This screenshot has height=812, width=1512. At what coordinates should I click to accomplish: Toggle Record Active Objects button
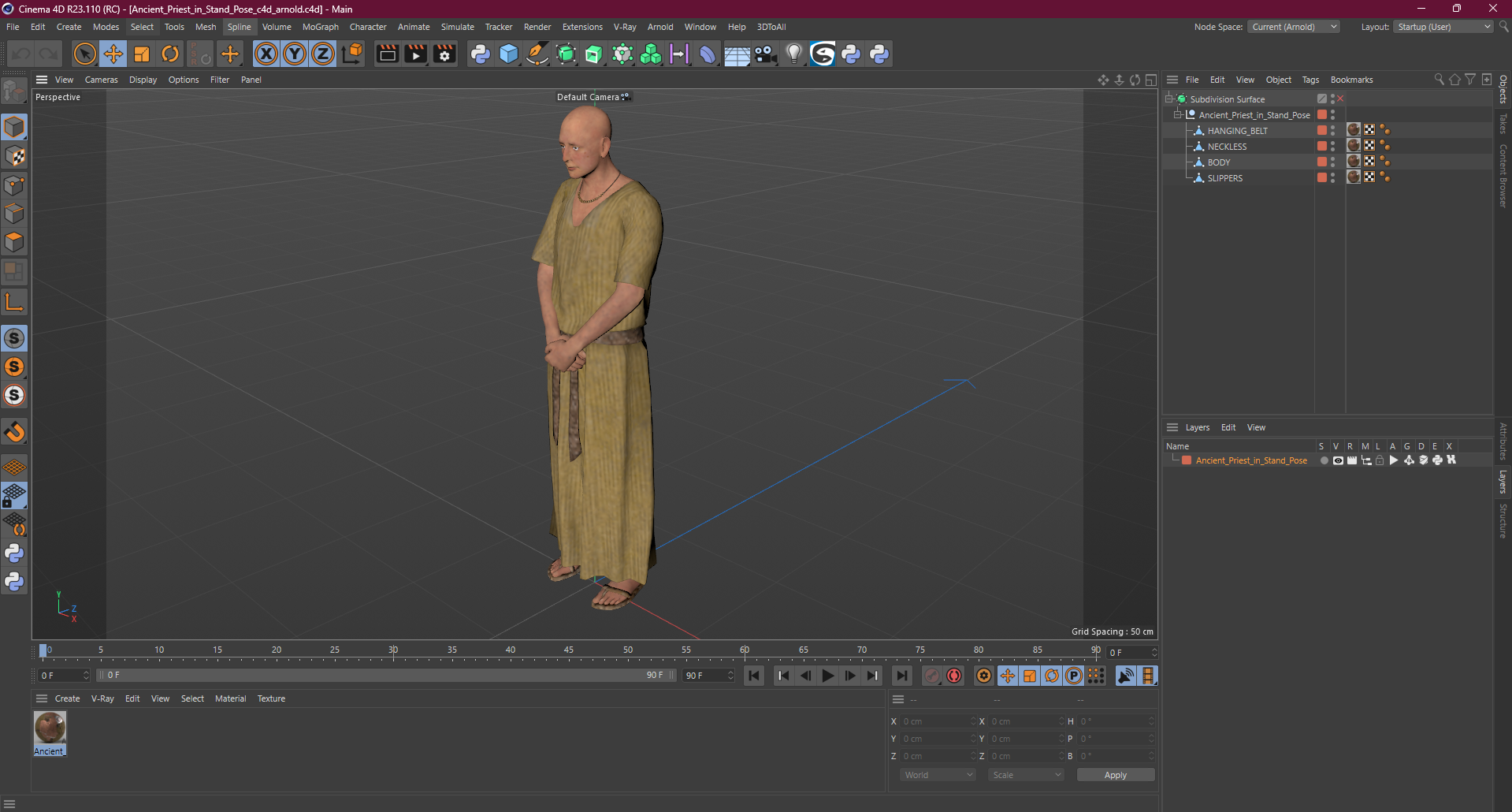tap(932, 676)
